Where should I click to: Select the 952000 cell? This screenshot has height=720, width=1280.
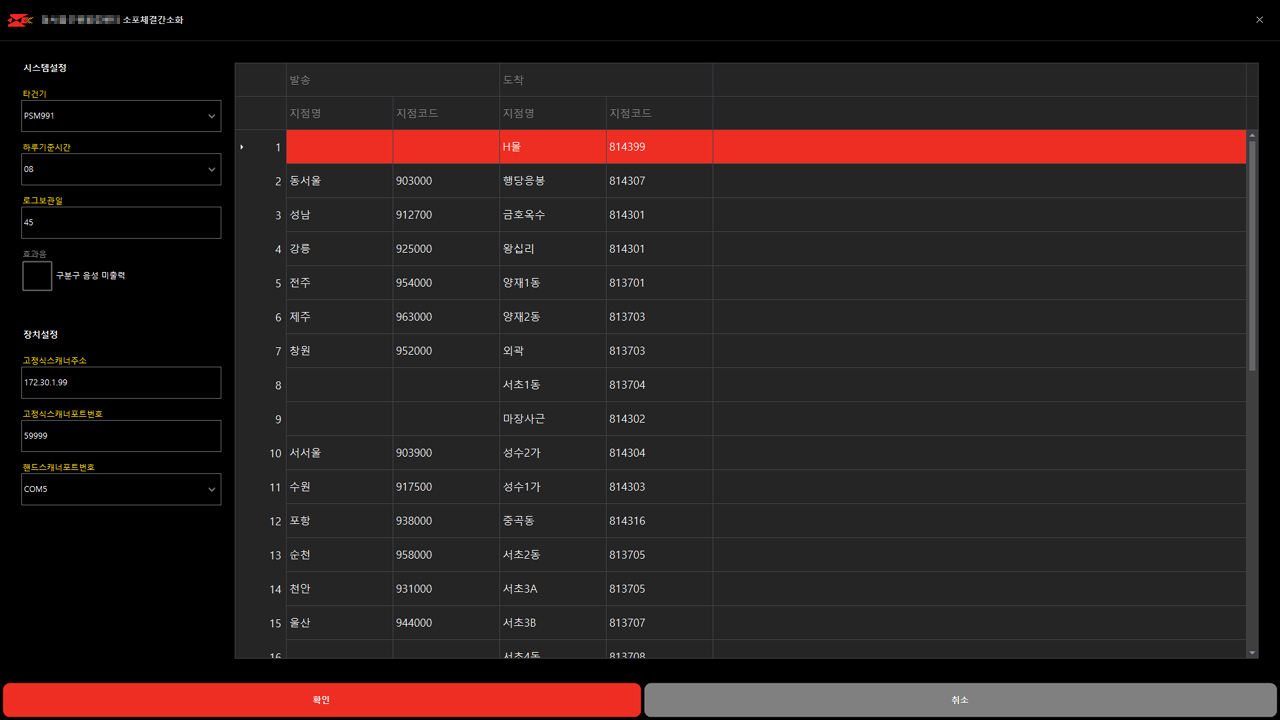(446, 351)
